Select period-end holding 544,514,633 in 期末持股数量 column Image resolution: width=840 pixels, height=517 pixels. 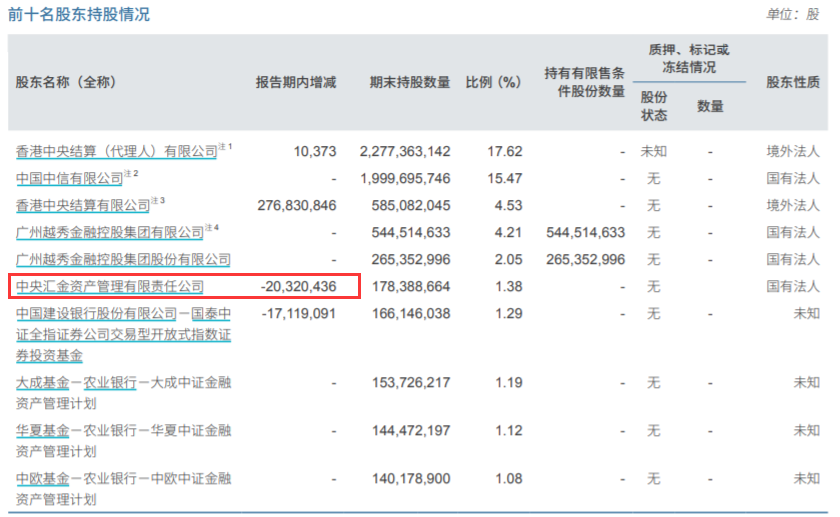[x=411, y=233]
